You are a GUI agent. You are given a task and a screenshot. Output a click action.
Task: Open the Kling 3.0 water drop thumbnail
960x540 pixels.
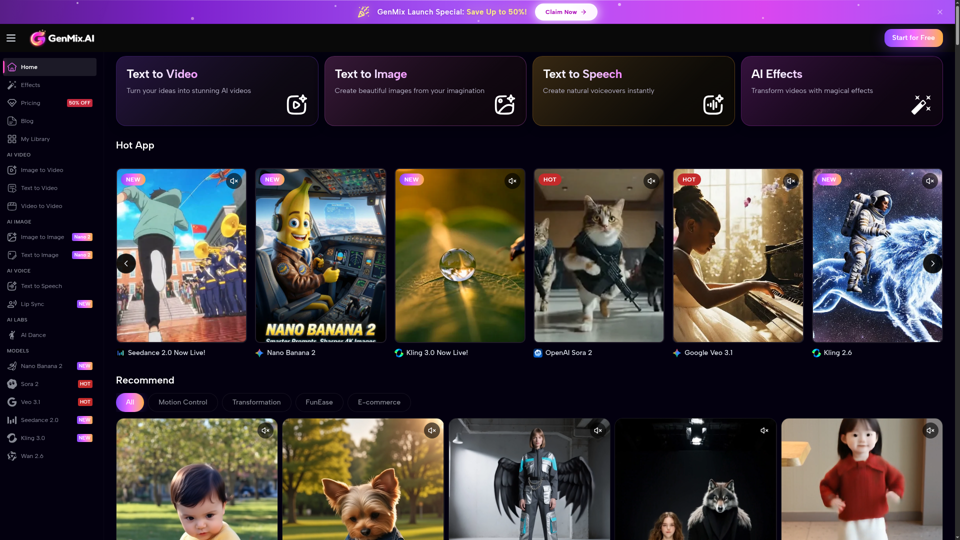click(460, 255)
